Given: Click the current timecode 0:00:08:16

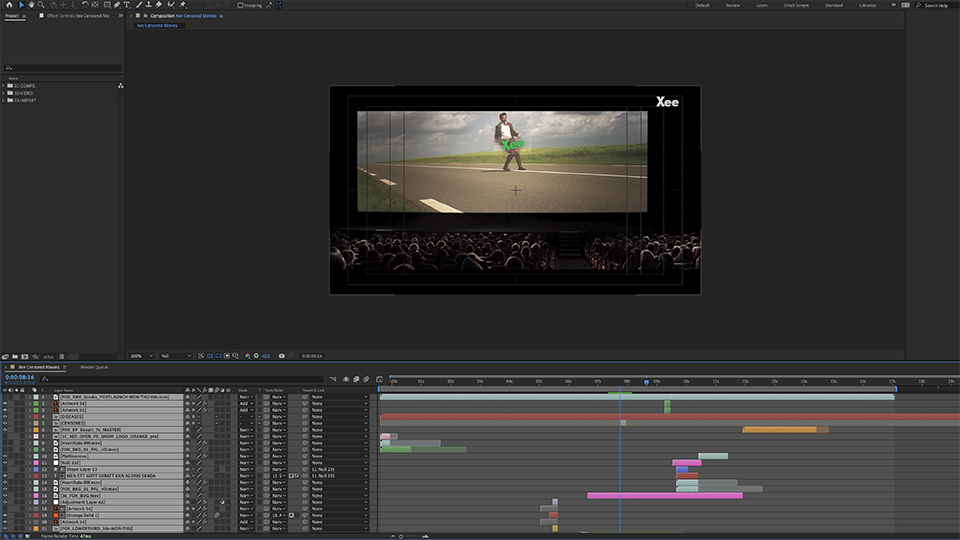Looking at the screenshot, I should tap(20, 377).
